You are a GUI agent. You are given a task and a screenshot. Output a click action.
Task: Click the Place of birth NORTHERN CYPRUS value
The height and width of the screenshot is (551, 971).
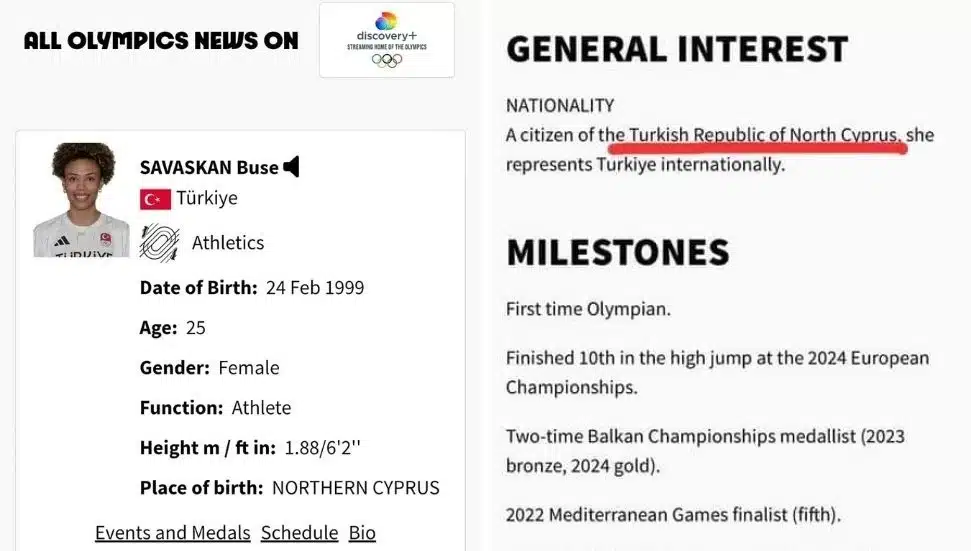(x=355, y=488)
